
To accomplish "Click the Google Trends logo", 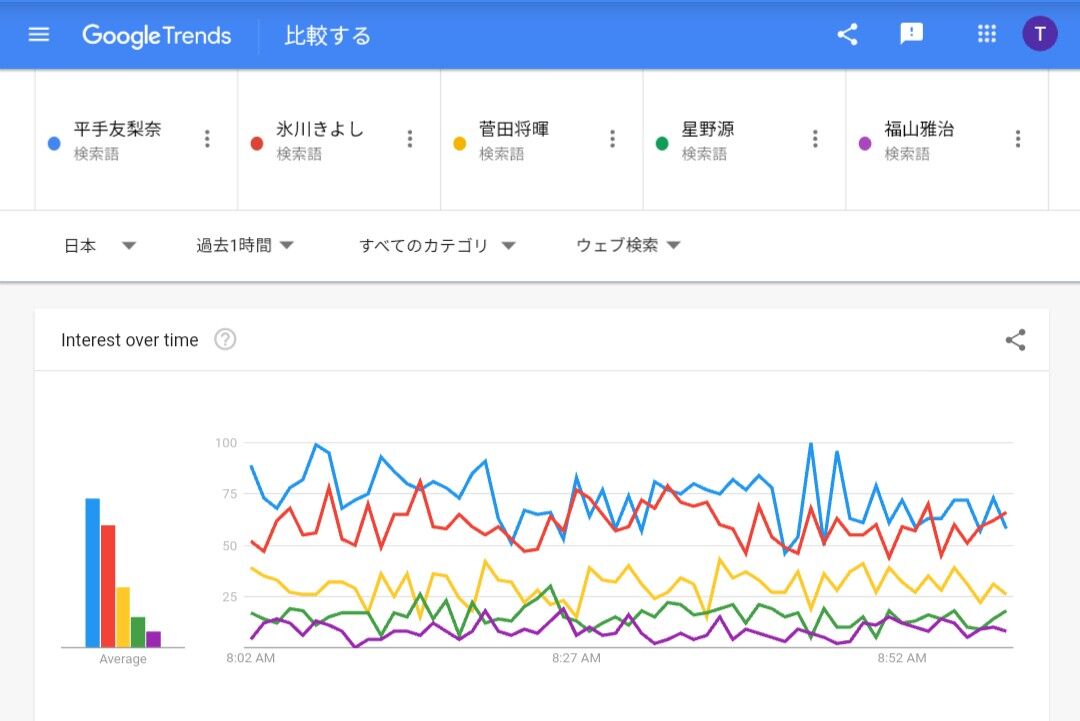I will pos(157,36).
